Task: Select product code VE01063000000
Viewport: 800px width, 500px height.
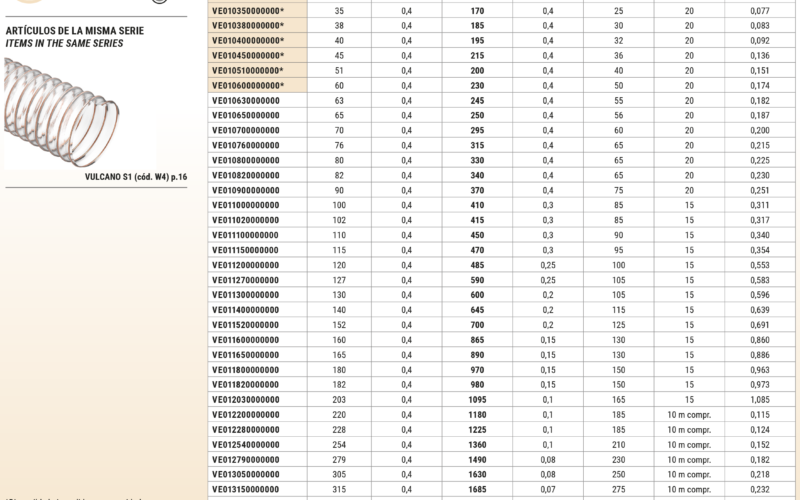Action: pos(245,100)
